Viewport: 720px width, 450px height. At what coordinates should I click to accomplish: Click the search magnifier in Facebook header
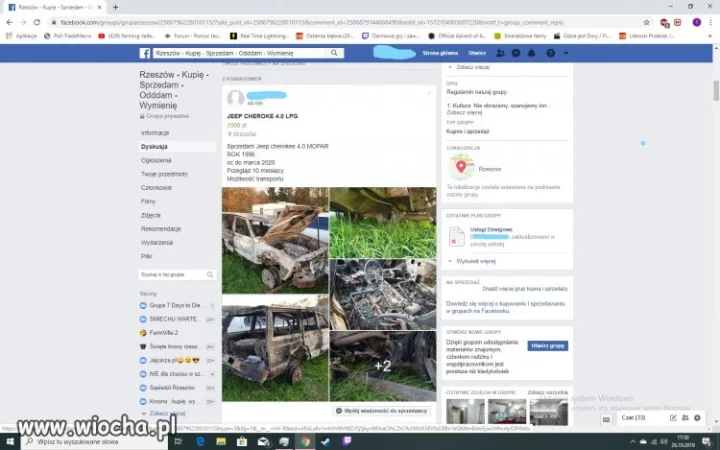point(334,53)
